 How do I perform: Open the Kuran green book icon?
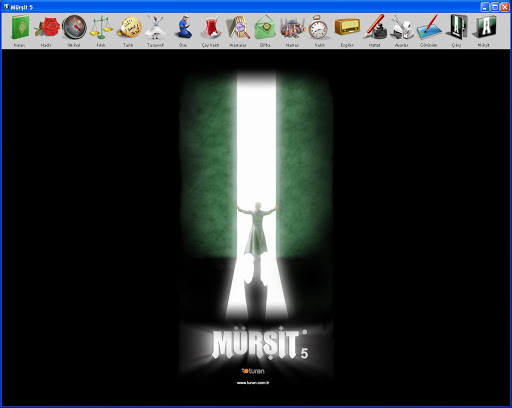click(x=20, y=27)
